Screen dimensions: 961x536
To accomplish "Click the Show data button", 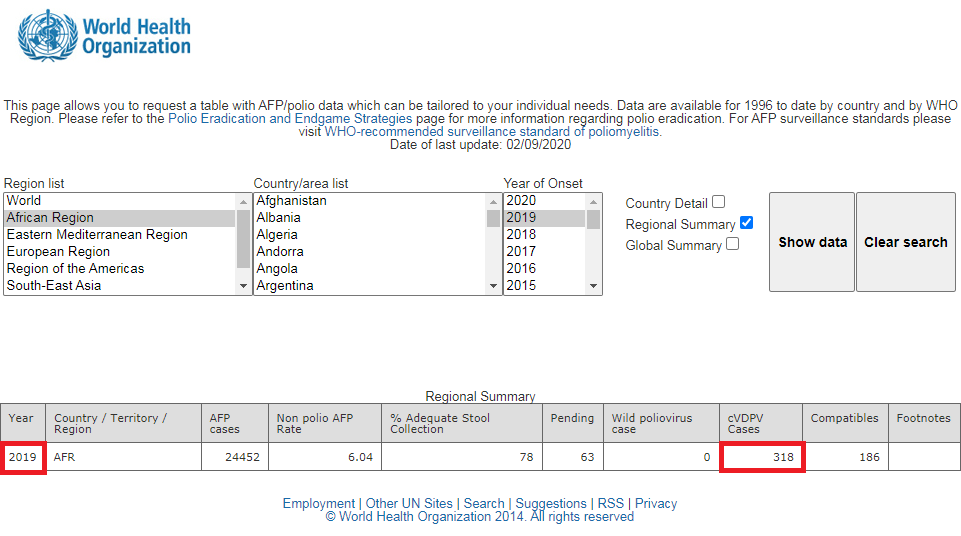I will click(x=812, y=242).
